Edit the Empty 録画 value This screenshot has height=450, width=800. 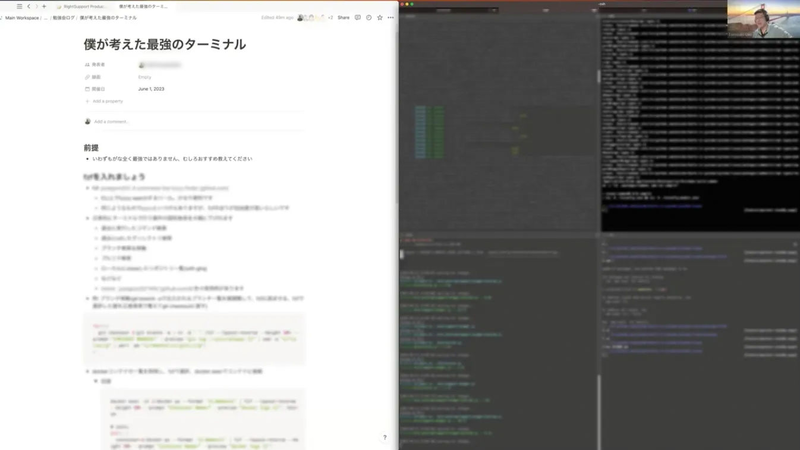click(x=145, y=77)
